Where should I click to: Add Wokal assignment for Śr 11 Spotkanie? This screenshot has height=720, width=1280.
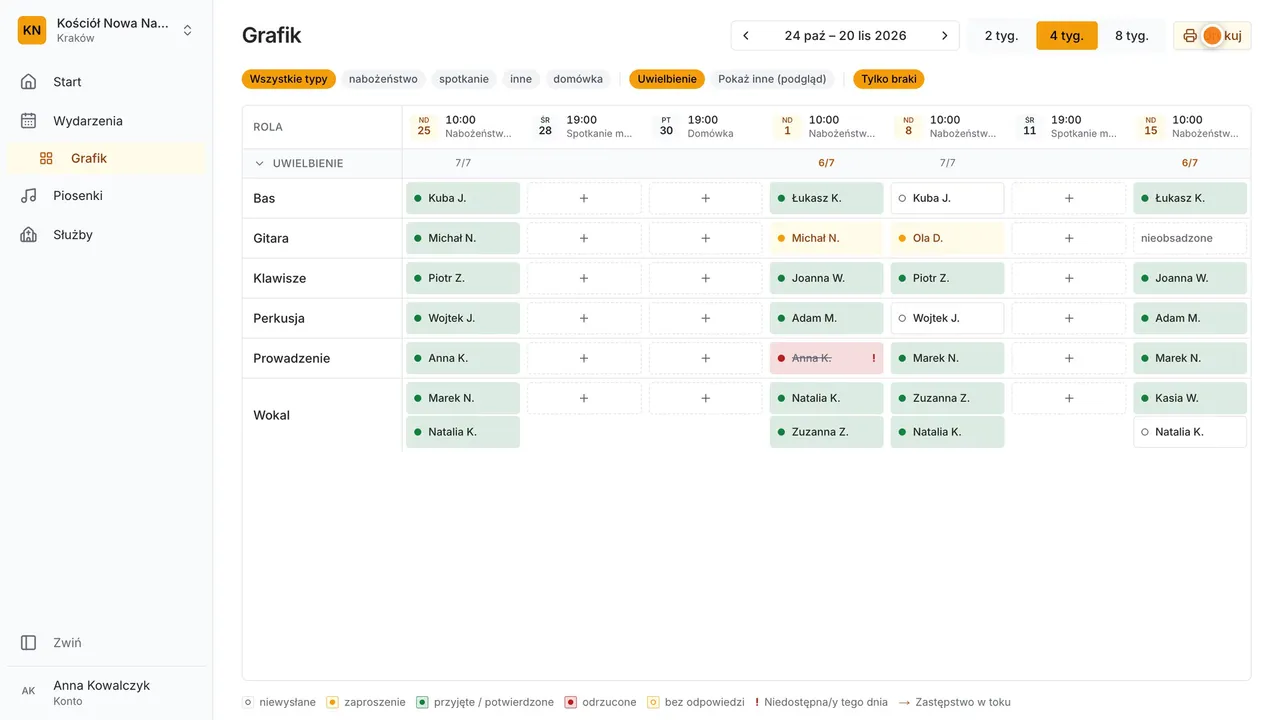pyautogui.click(x=1069, y=398)
